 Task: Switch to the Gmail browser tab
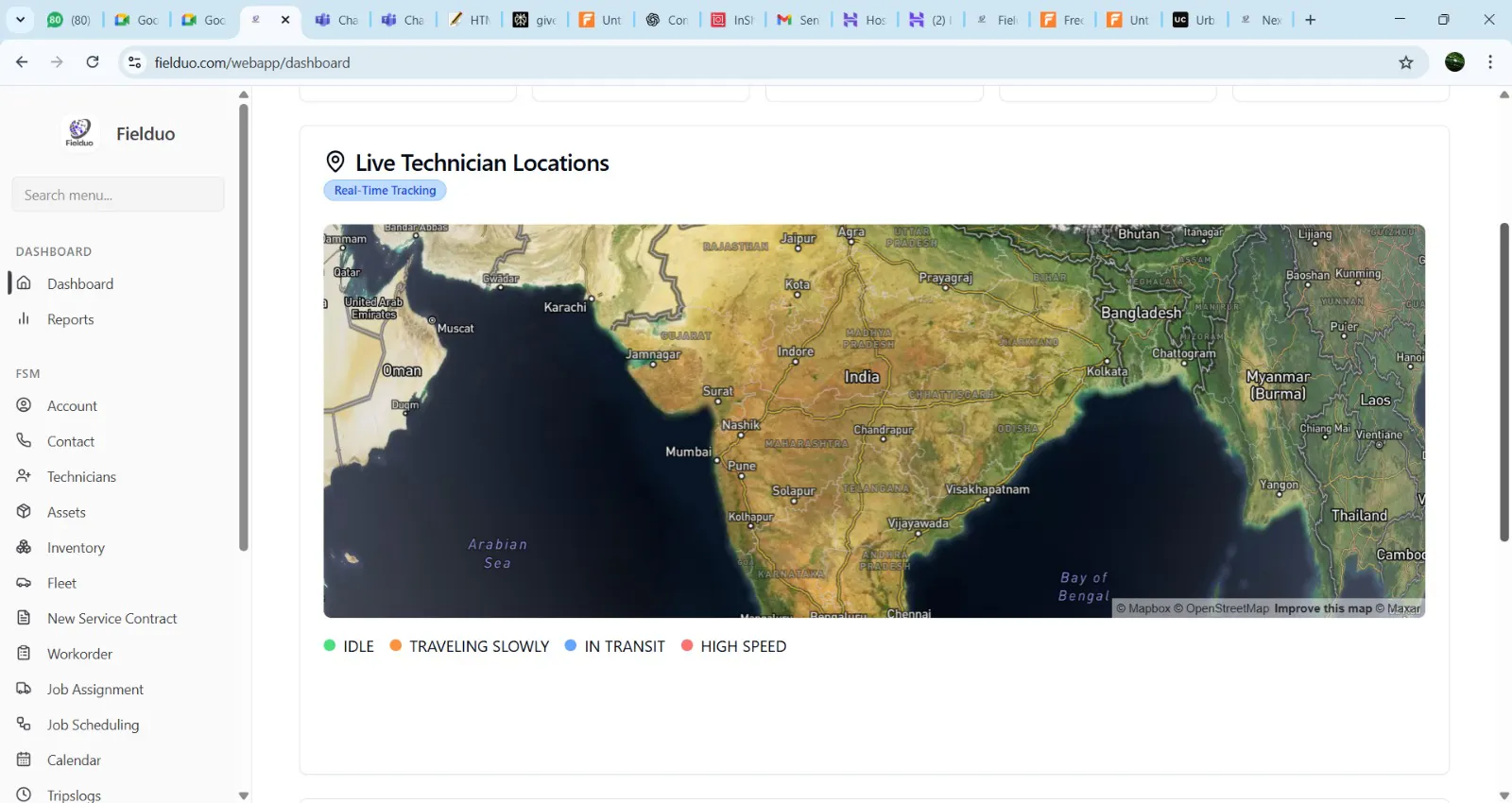(x=798, y=20)
